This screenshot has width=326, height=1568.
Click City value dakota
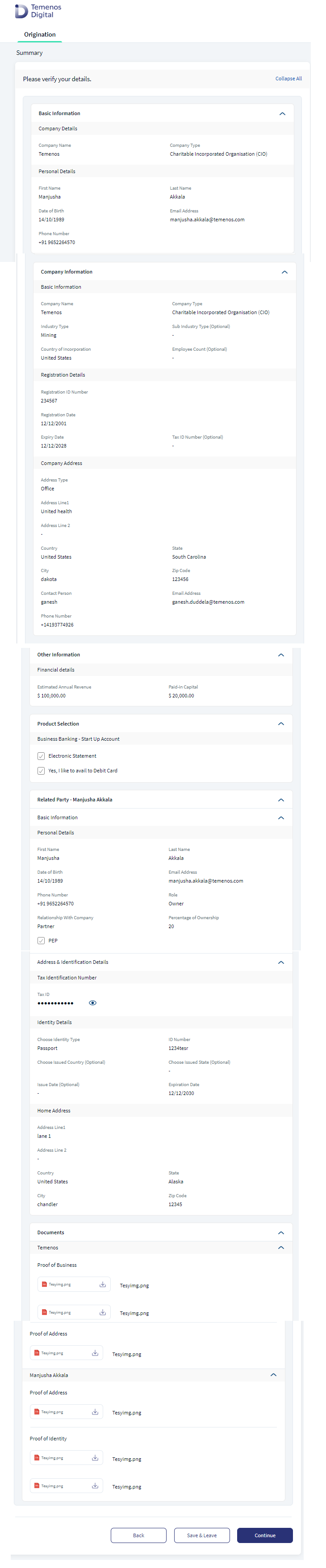(x=49, y=580)
